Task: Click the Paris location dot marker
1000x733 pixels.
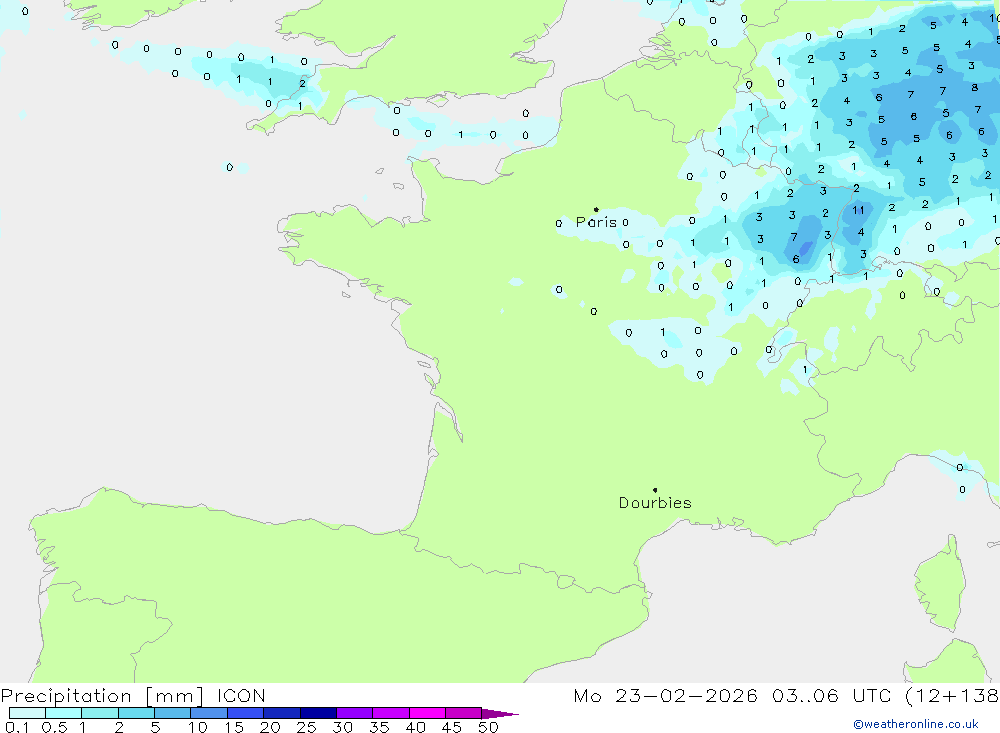Action: 596,209
